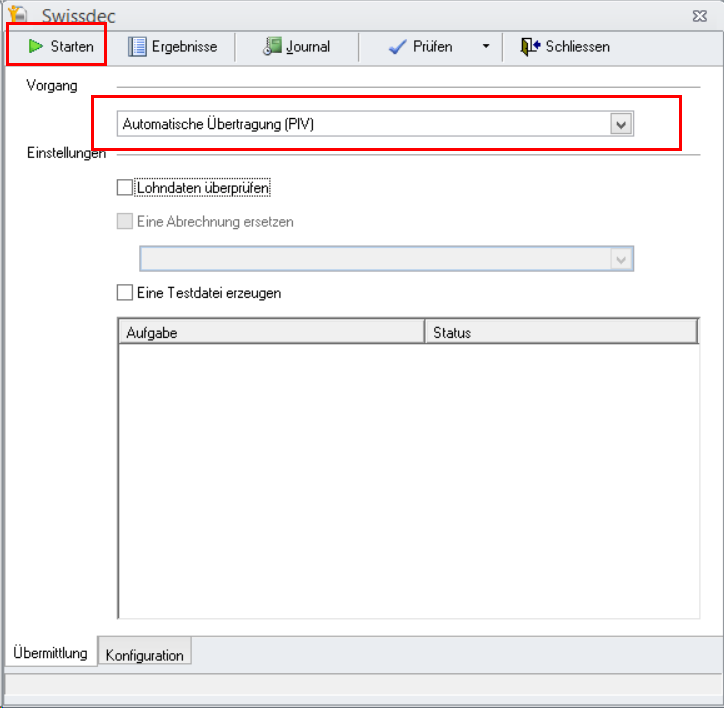Toggle the Eine Abrechnung ersetzen checkbox
This screenshot has width=724, height=708.
[125, 221]
